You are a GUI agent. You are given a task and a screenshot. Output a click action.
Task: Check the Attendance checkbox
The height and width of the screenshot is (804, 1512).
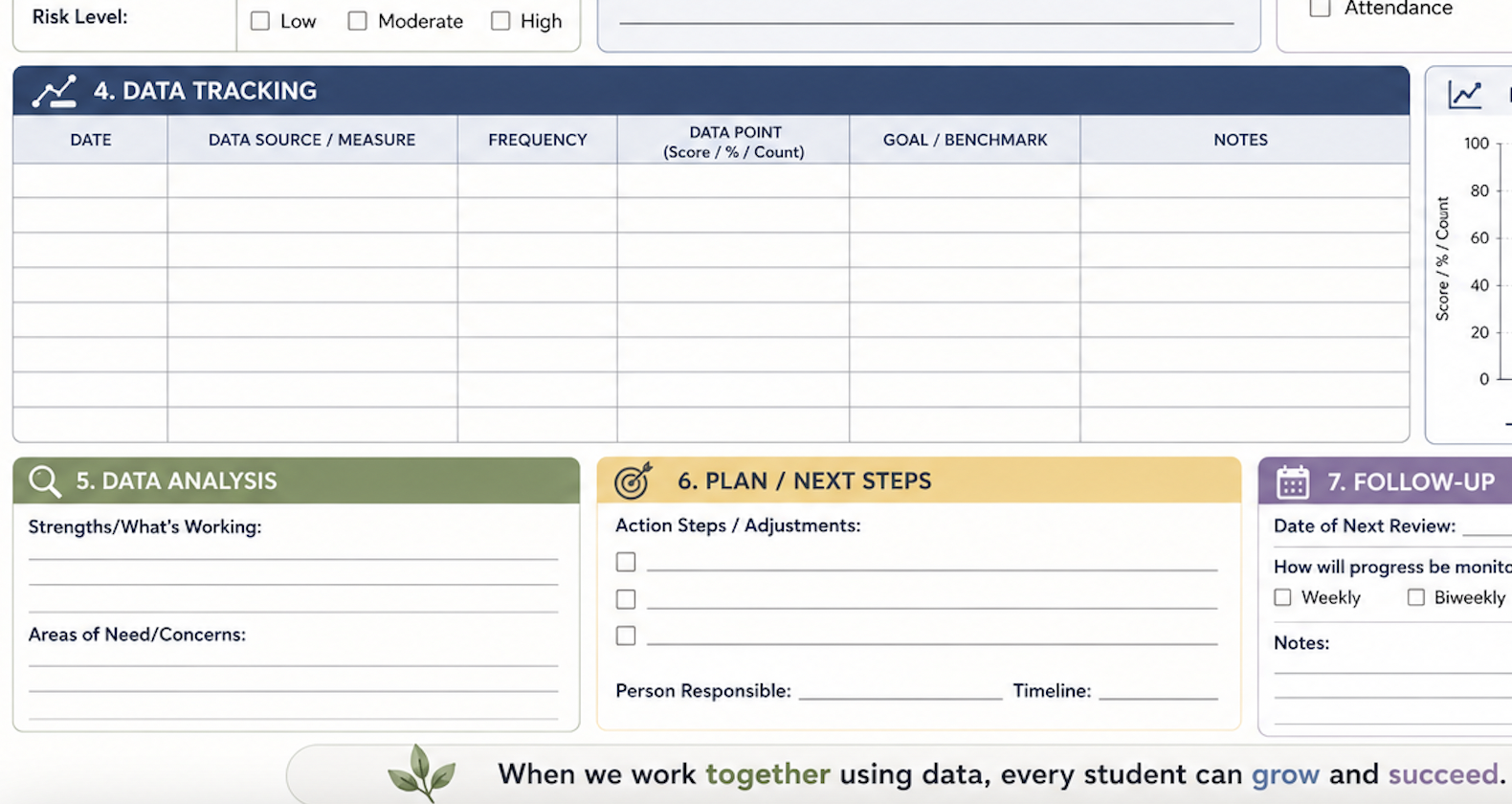[x=1320, y=8]
